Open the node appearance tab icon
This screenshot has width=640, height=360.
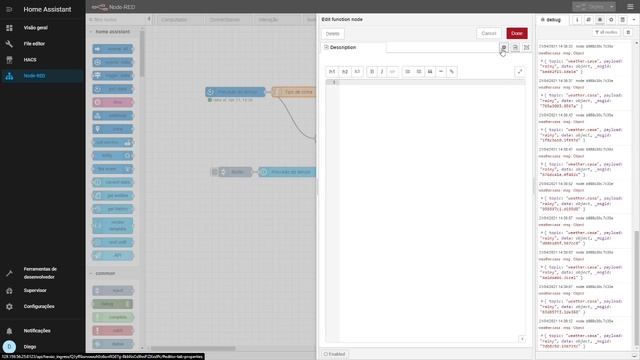pos(527,47)
